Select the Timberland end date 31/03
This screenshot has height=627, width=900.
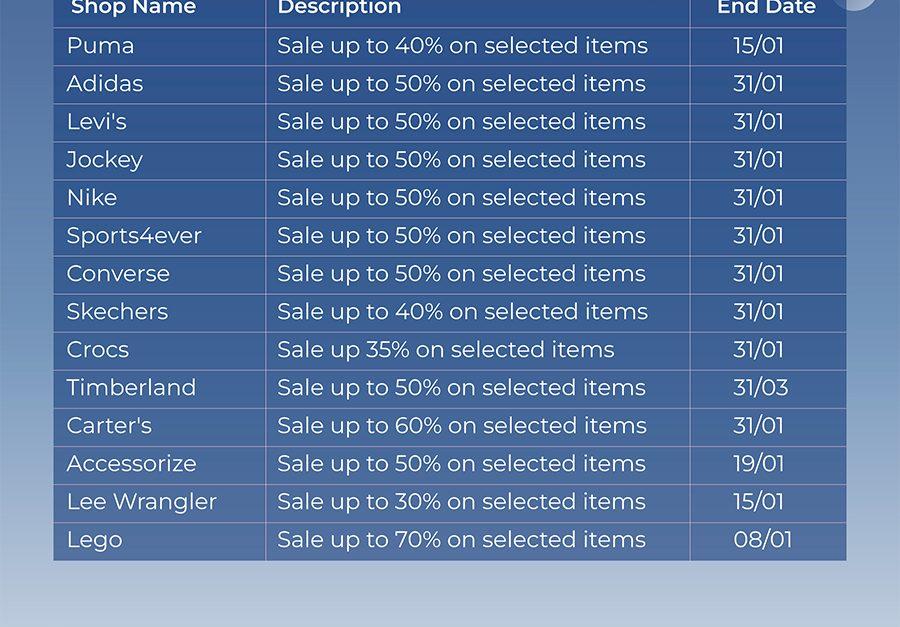click(761, 388)
